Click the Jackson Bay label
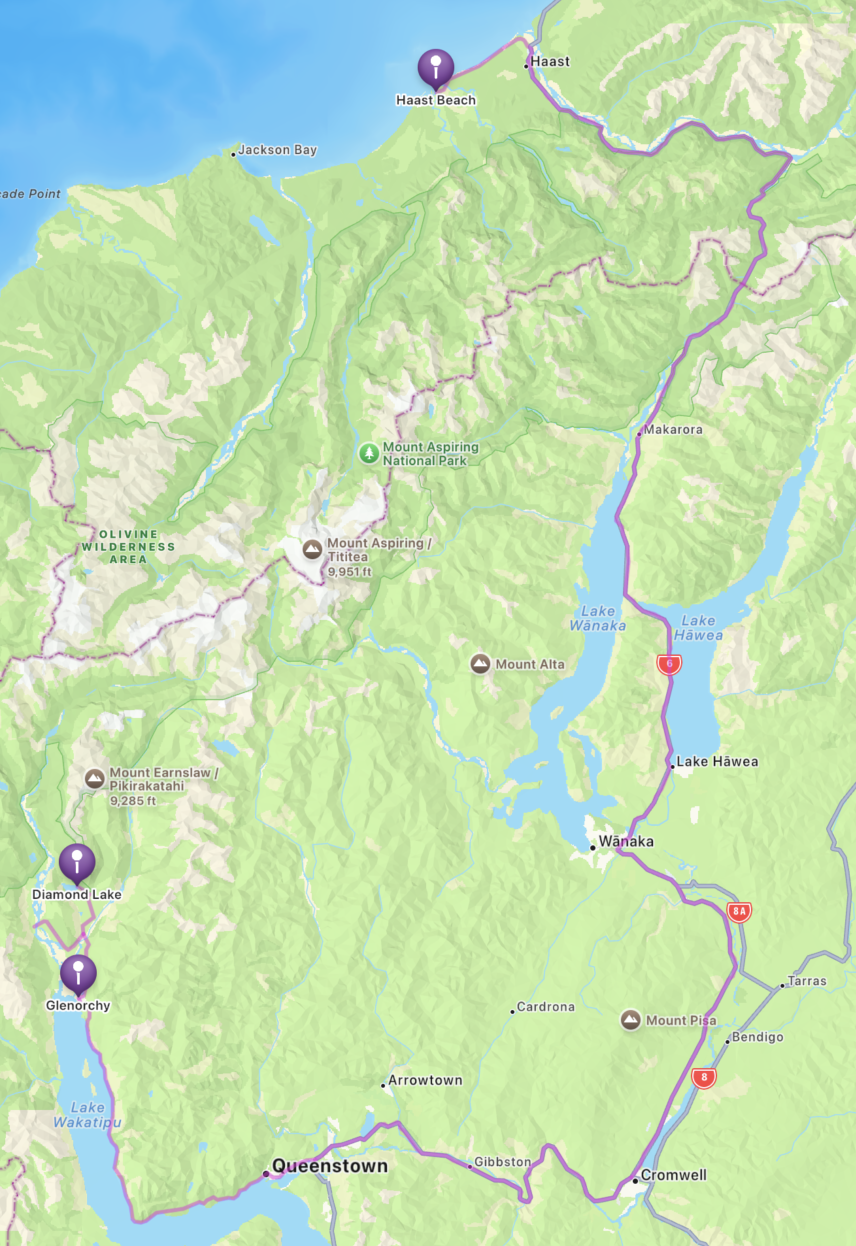856x1246 pixels. 277,150
